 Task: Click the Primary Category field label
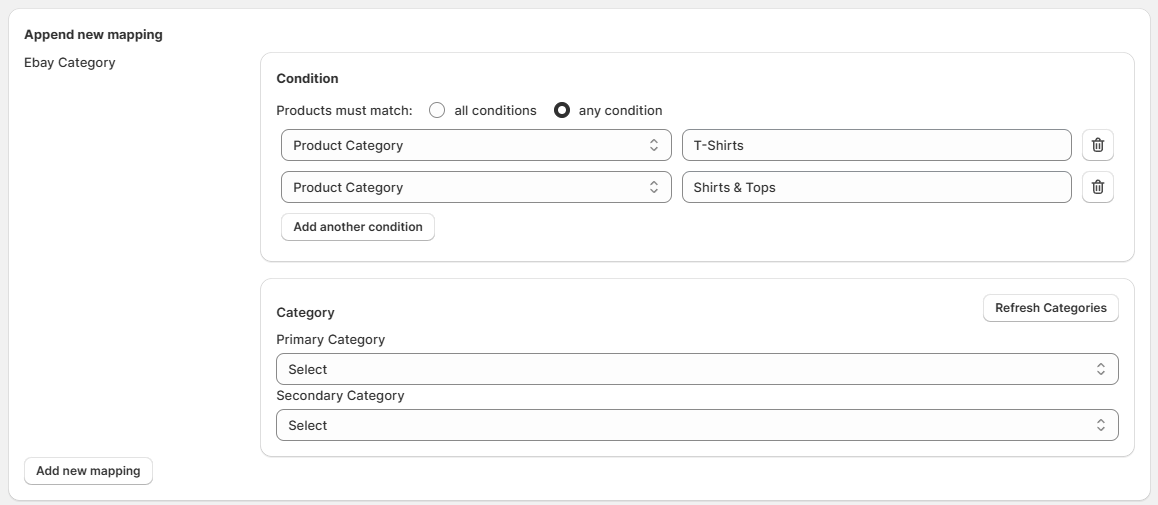point(331,340)
